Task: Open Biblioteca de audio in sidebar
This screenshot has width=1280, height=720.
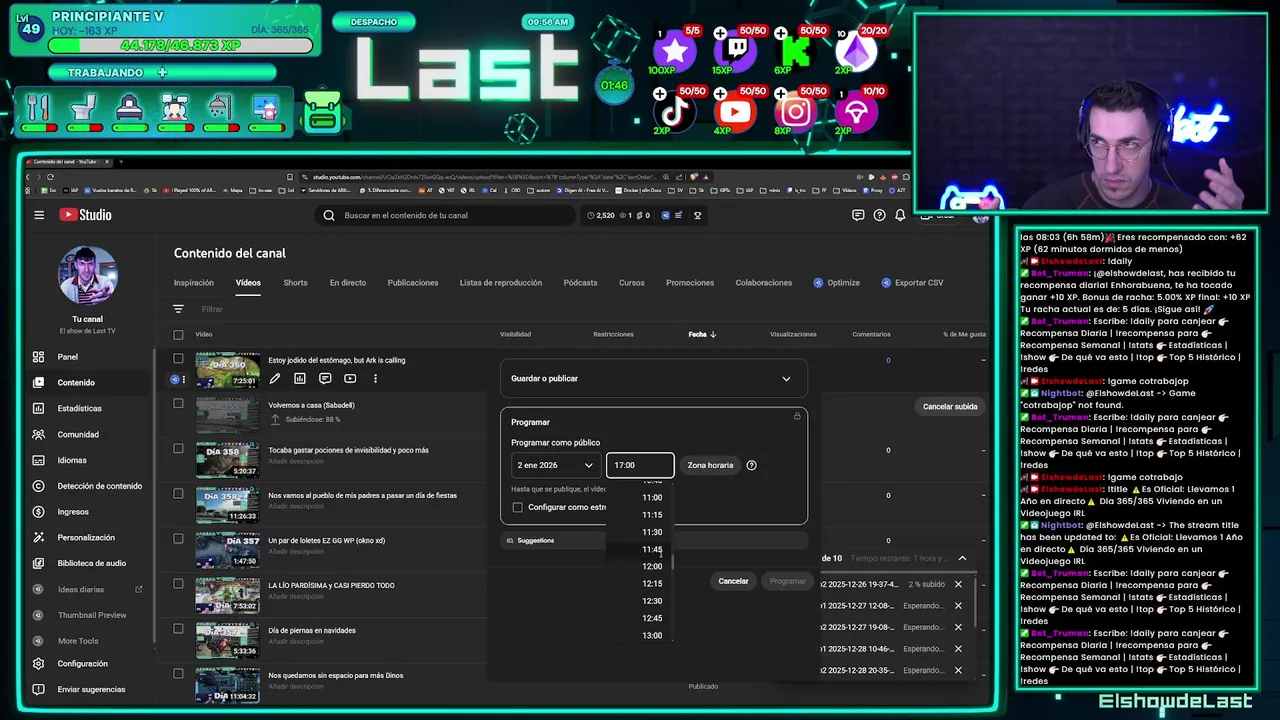Action: (x=90, y=563)
